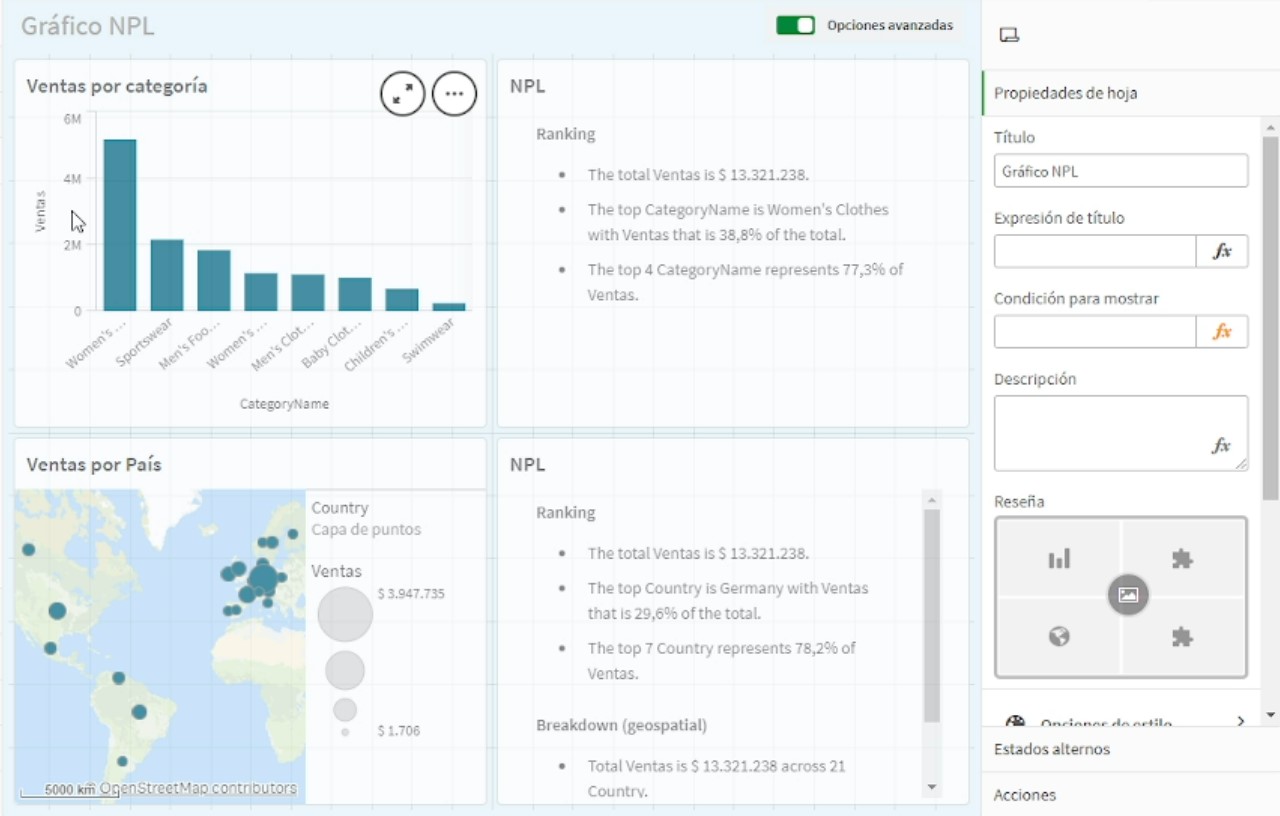Disable the Opciones avanzadas toggle

click(x=795, y=24)
